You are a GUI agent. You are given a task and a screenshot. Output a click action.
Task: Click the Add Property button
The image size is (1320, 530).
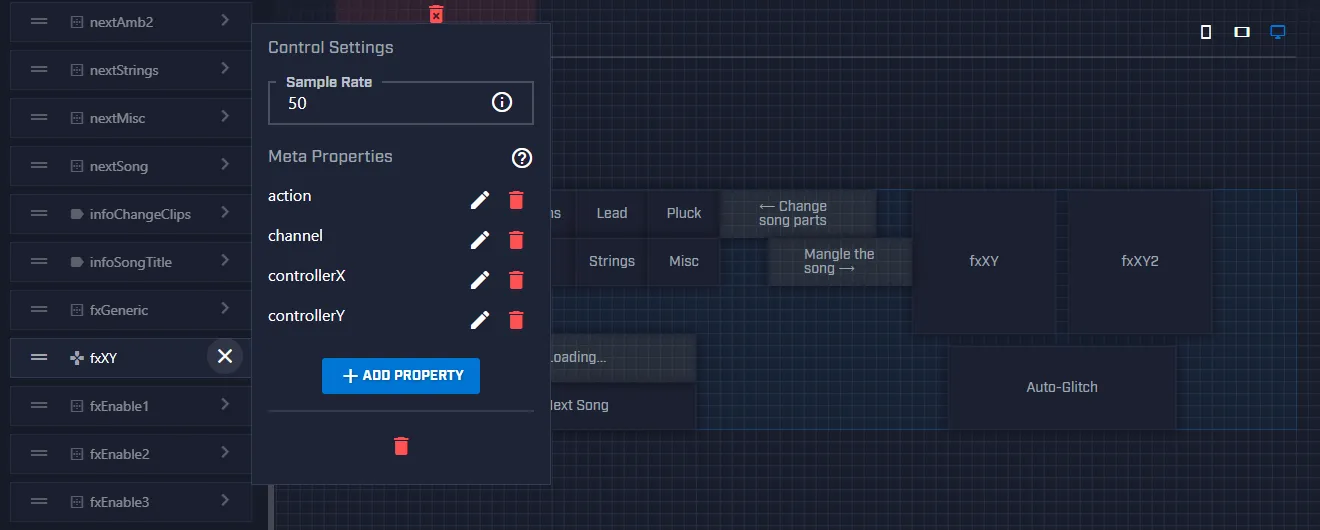tap(401, 376)
